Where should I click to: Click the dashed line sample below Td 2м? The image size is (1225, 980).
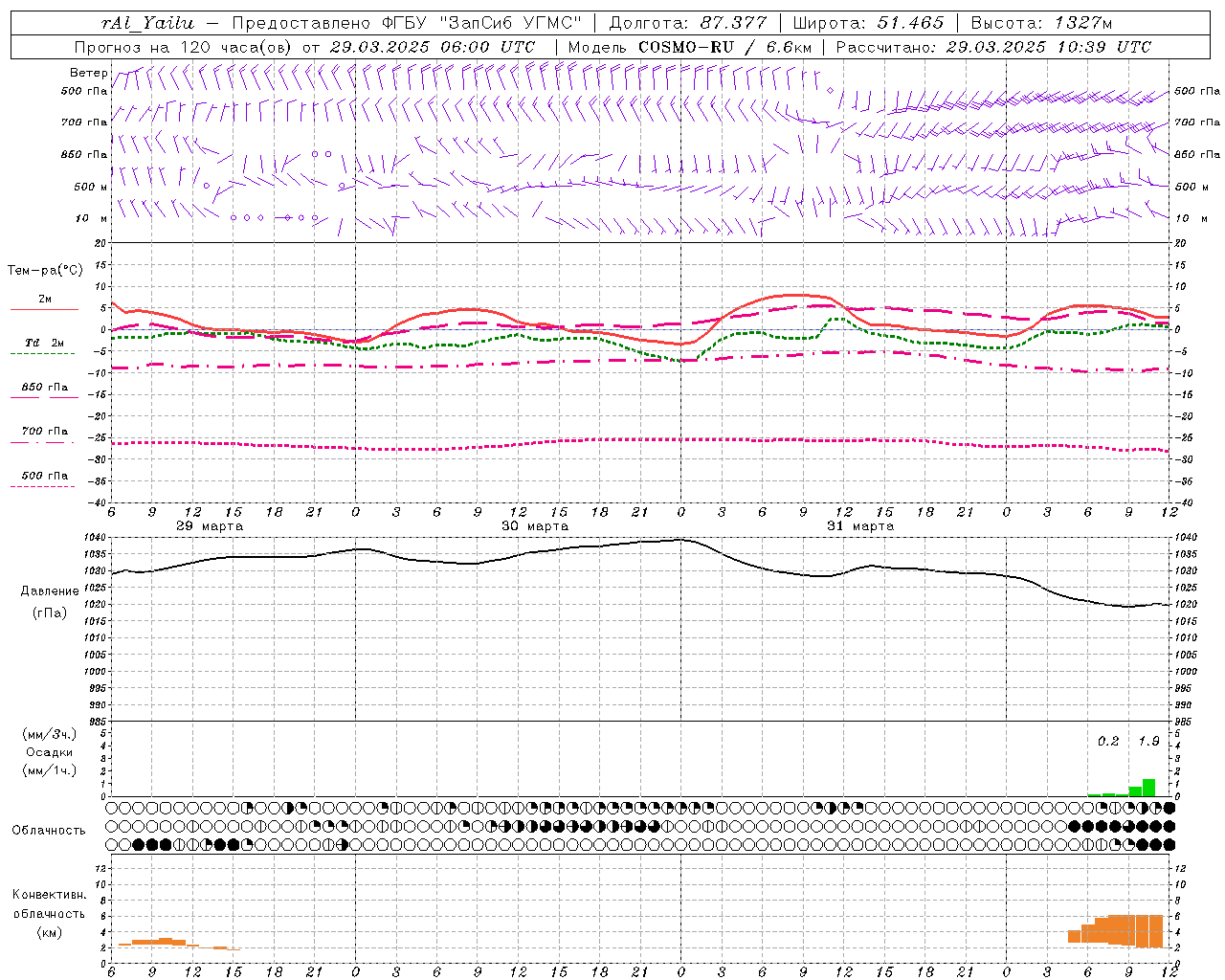click(42, 354)
